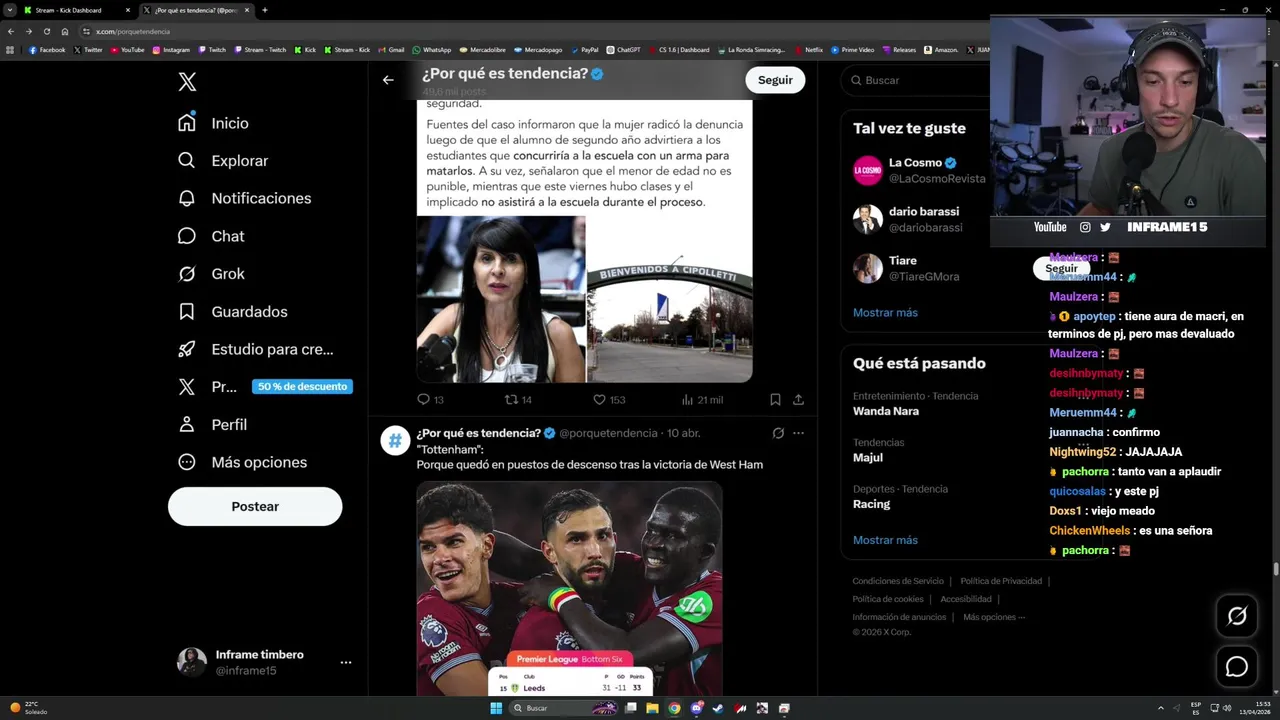
Task: Open the Wanda Nara trend
Action: [915, 404]
